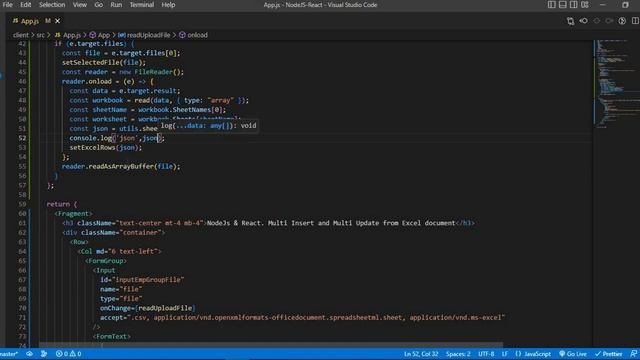
Task: Click 'Spaces: 2' indentation setting
Action: [458, 354]
